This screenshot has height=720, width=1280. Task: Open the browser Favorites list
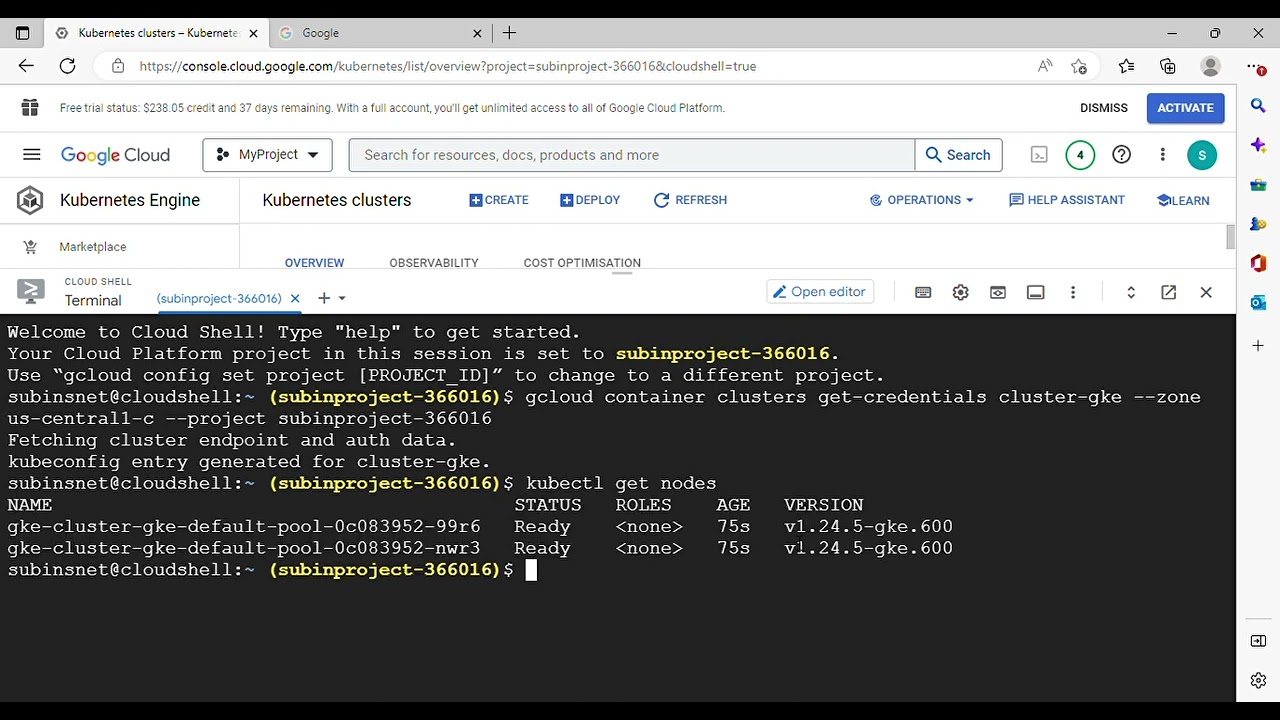1126,66
